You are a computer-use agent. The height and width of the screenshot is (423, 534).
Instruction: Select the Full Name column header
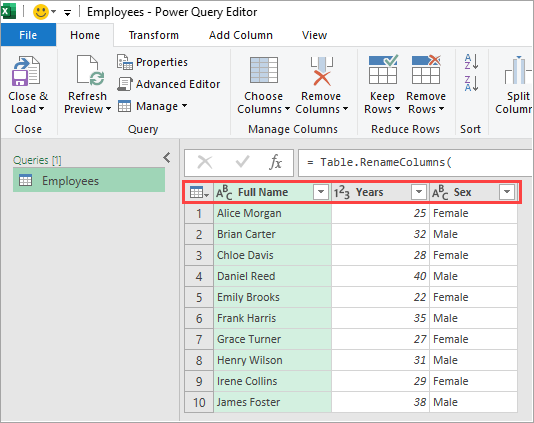(x=263, y=192)
